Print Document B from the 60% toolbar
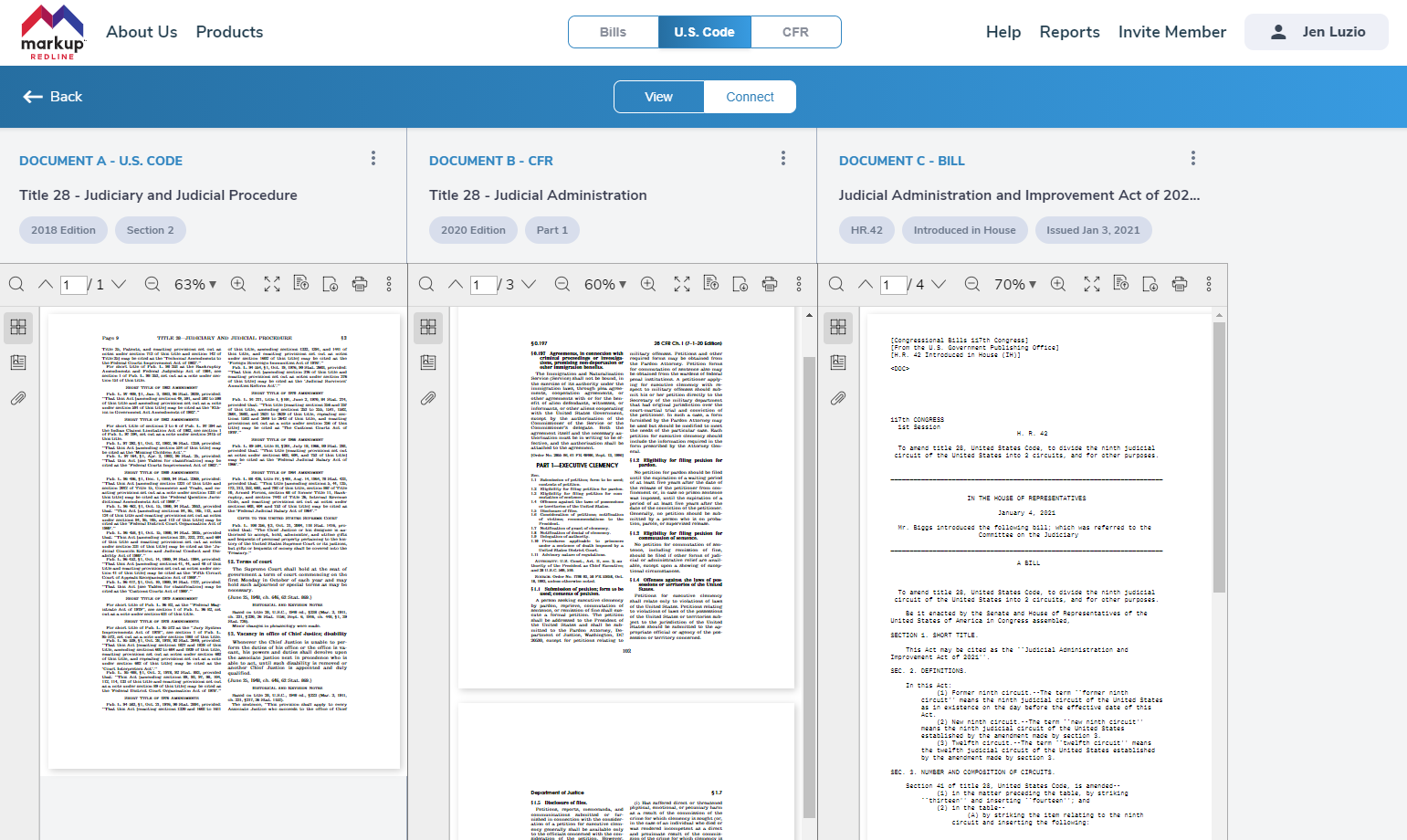This screenshot has height=840, width=1407. [770, 284]
